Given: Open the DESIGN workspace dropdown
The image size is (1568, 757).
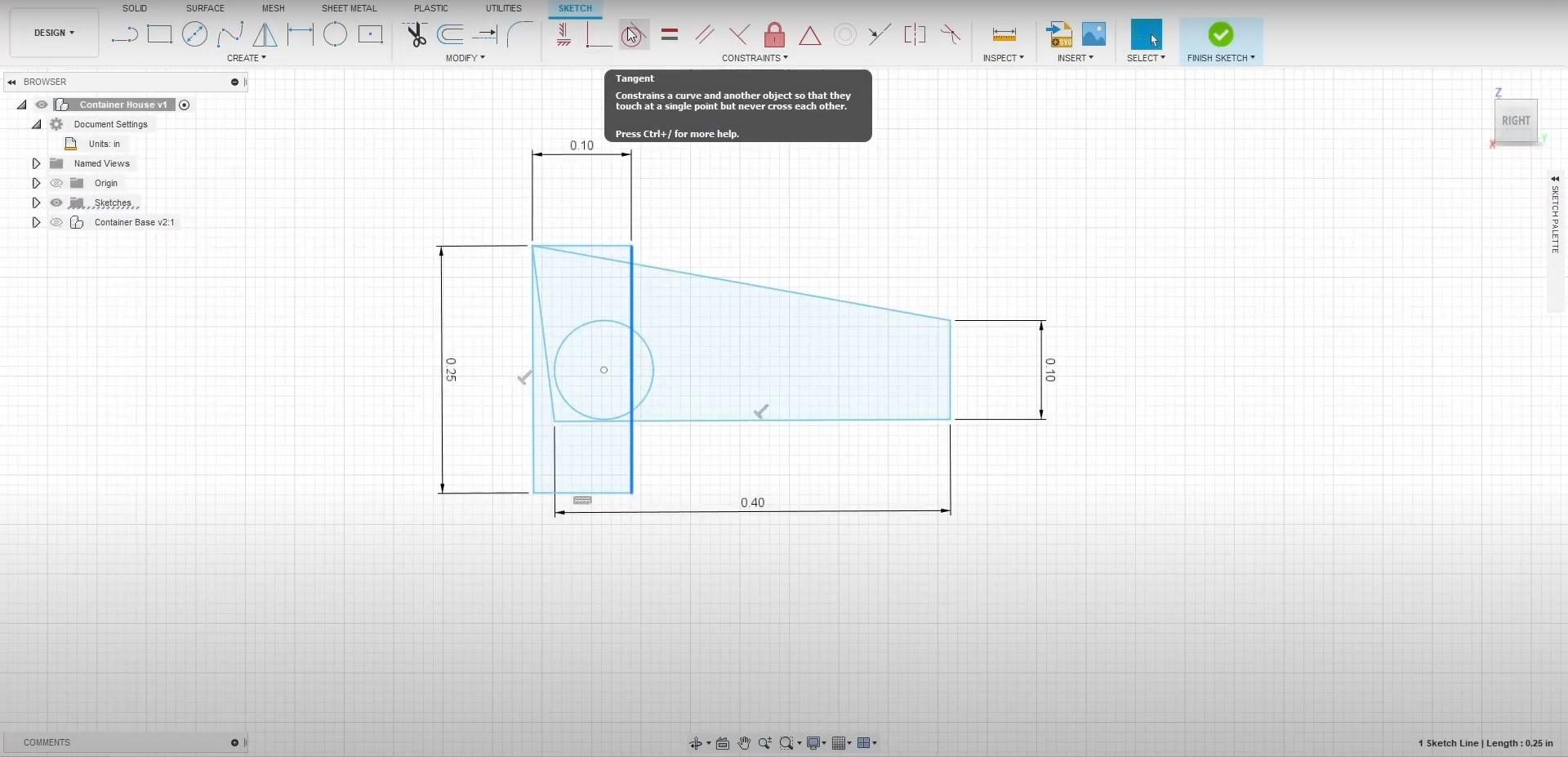Looking at the screenshot, I should [x=53, y=33].
